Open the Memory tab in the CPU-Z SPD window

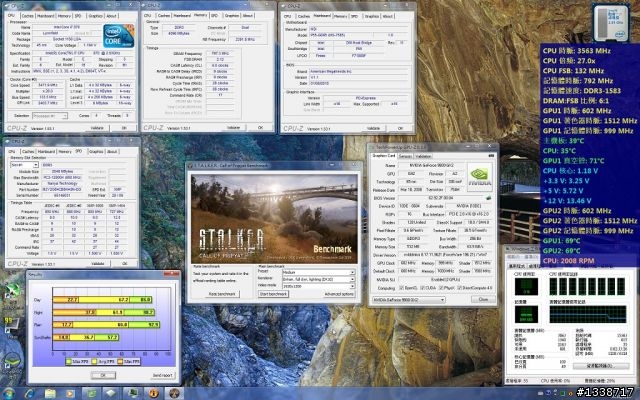pos(64,151)
